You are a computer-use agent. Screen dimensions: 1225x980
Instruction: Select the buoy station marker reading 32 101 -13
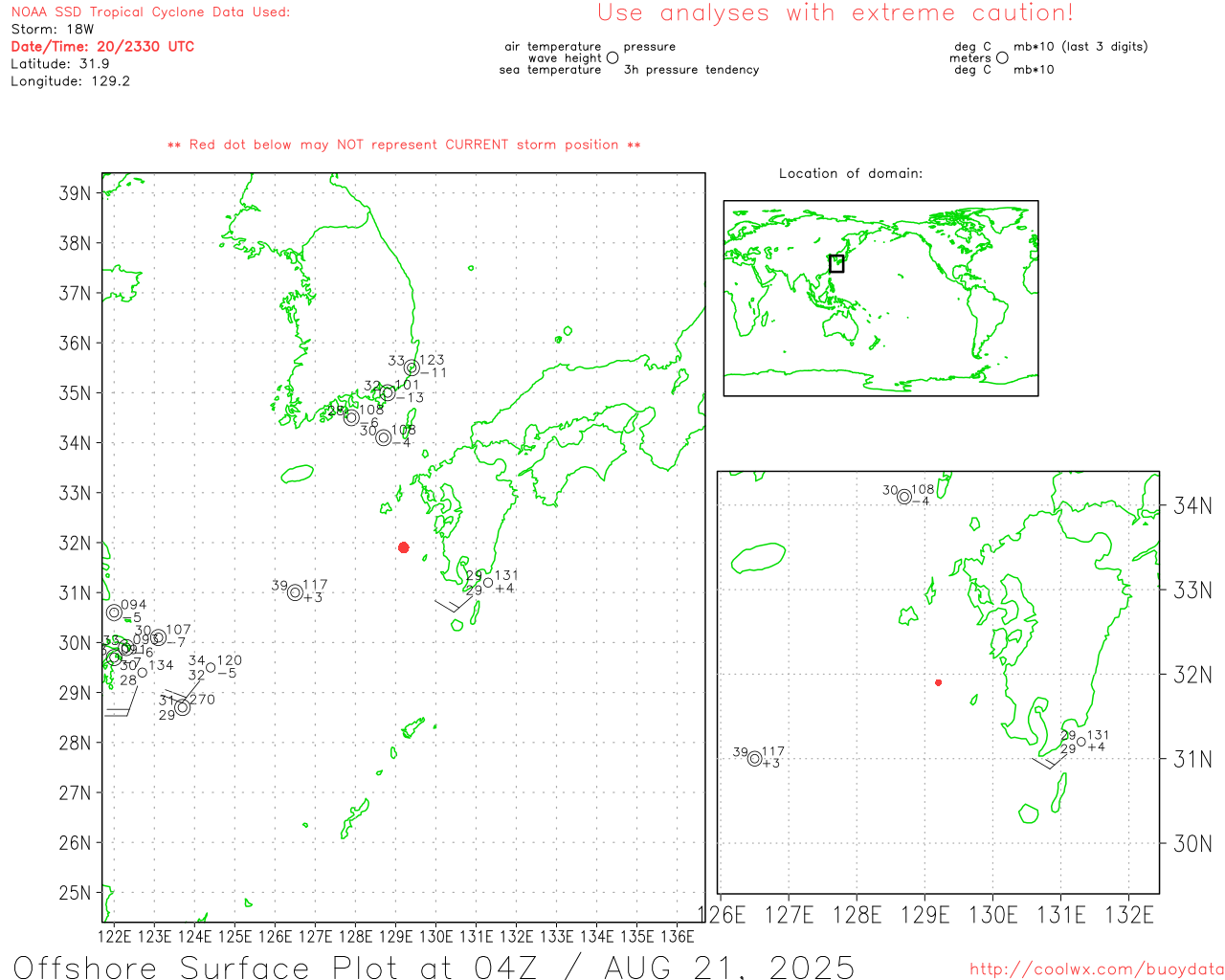pos(388,393)
